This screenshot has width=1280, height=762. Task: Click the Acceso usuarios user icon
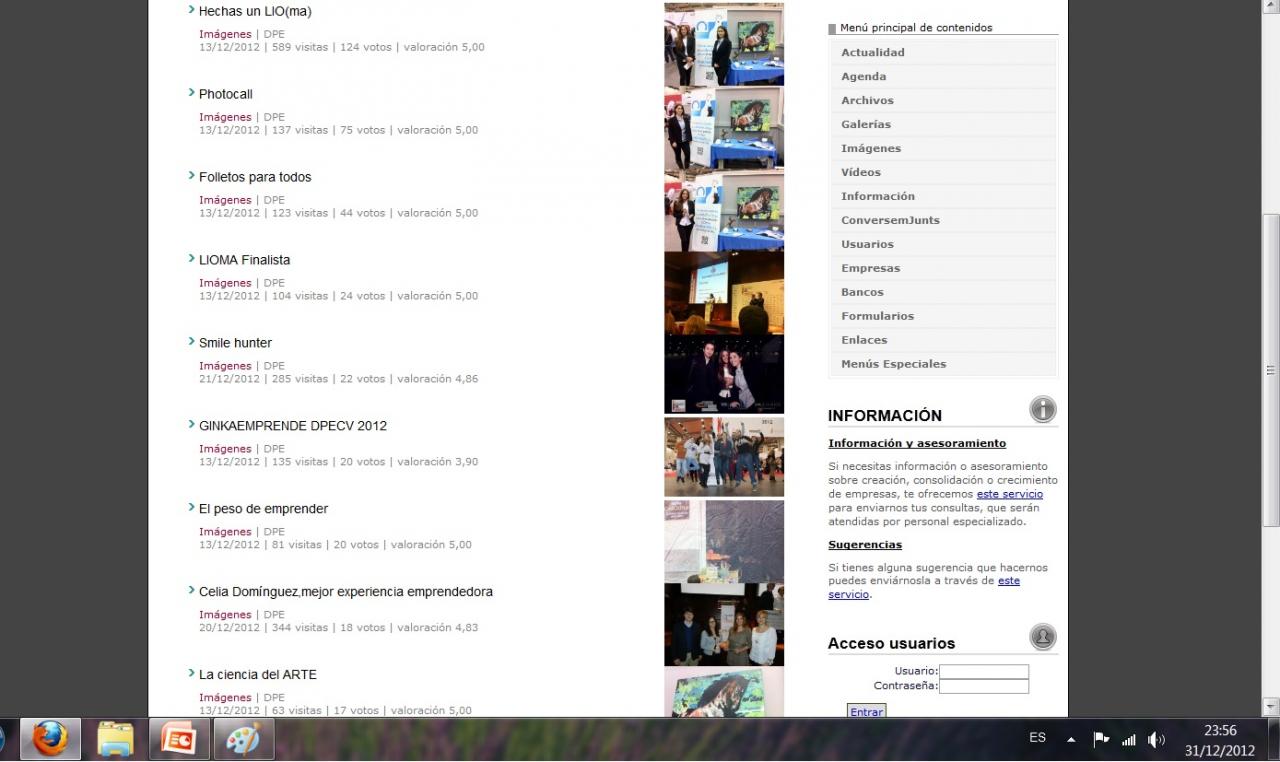coord(1043,637)
